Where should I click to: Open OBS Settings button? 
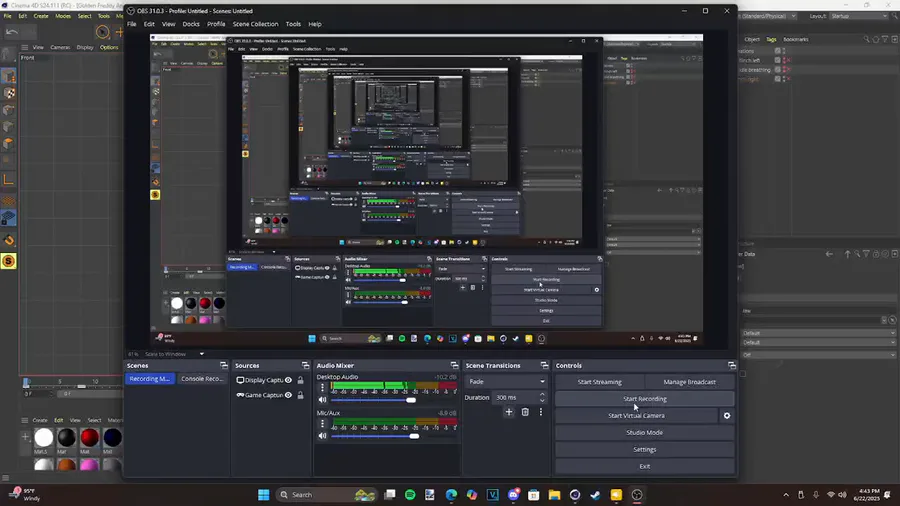(x=645, y=449)
